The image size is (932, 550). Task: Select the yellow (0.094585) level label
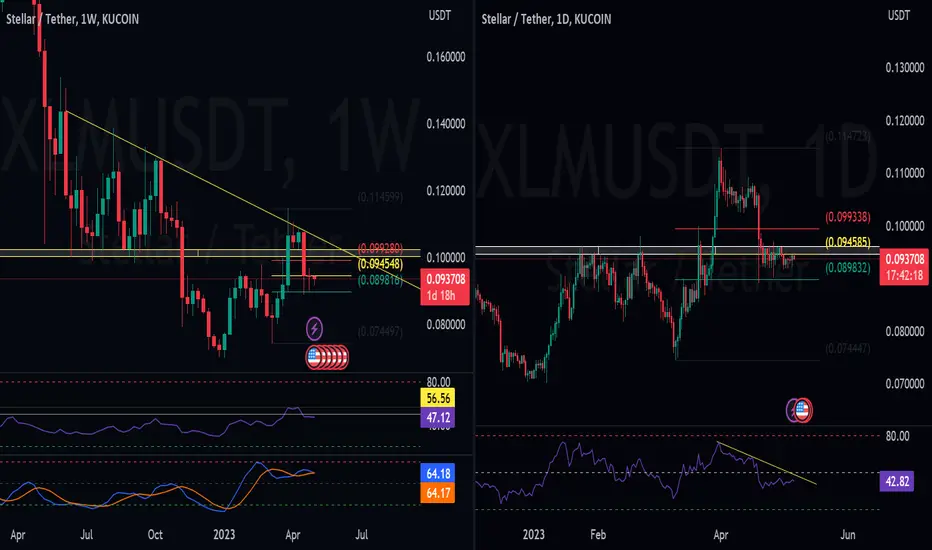pyautogui.click(x=848, y=242)
